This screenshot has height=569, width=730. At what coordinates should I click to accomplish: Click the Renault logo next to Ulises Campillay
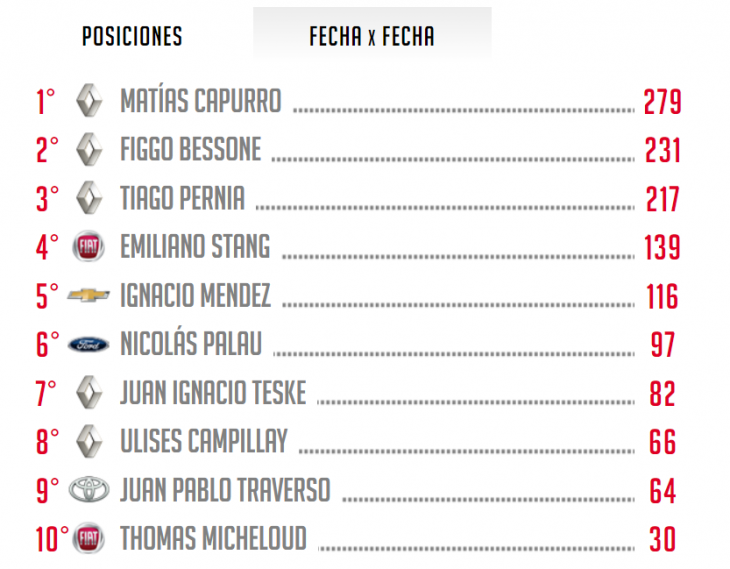click(x=89, y=441)
